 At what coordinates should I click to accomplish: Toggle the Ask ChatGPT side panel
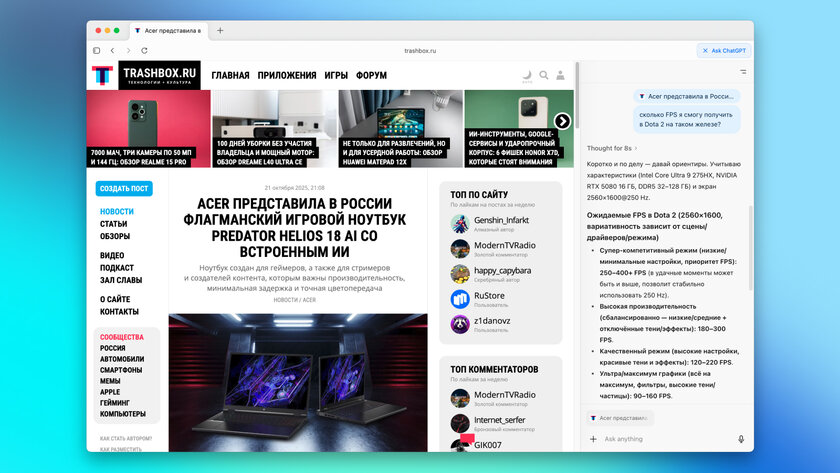[723, 50]
